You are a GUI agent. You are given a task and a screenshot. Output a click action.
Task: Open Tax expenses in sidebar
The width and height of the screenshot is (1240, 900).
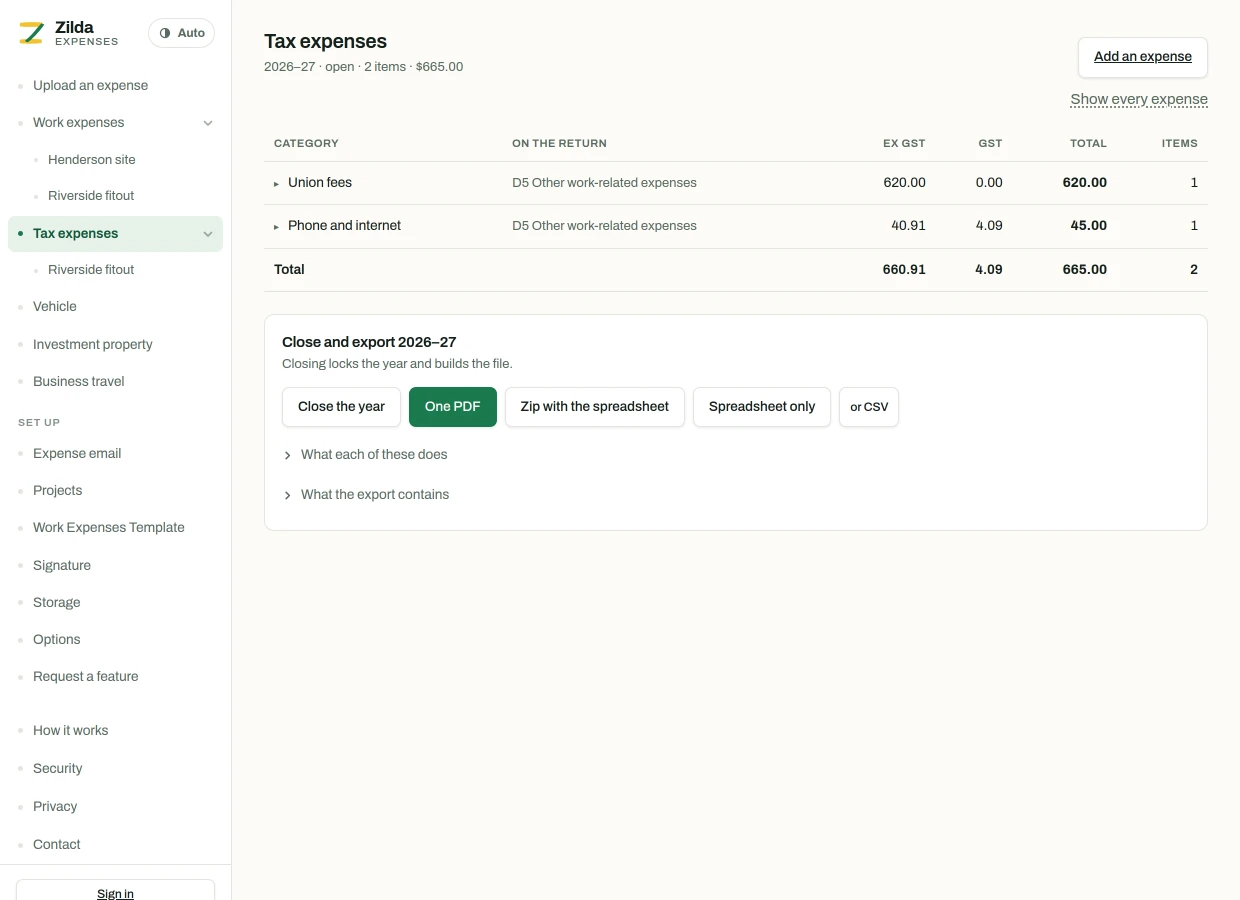click(75, 233)
